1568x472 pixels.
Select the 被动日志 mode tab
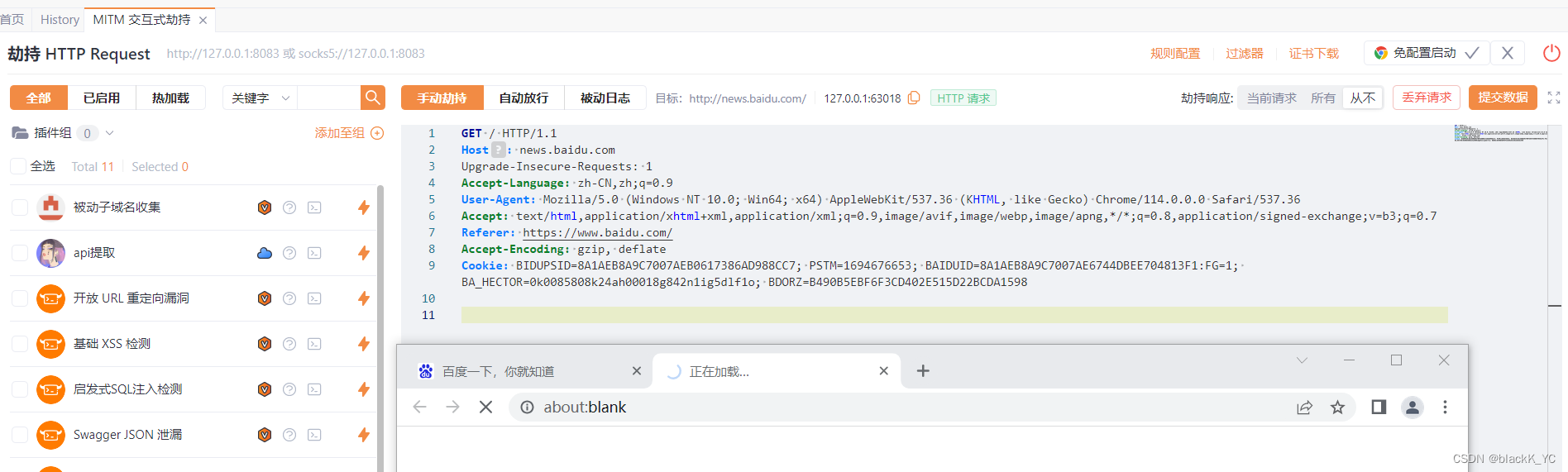point(605,98)
